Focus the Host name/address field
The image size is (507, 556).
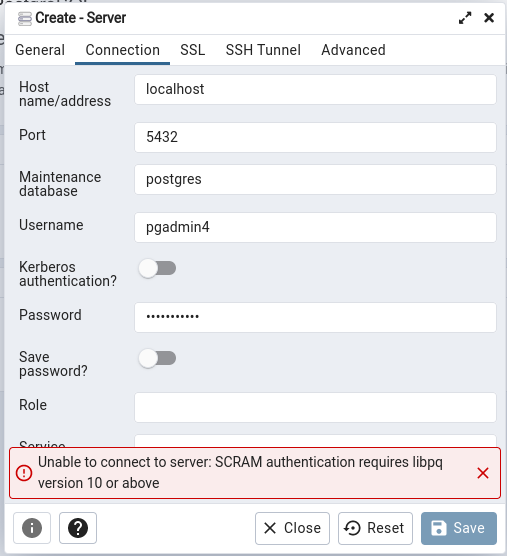click(x=315, y=89)
